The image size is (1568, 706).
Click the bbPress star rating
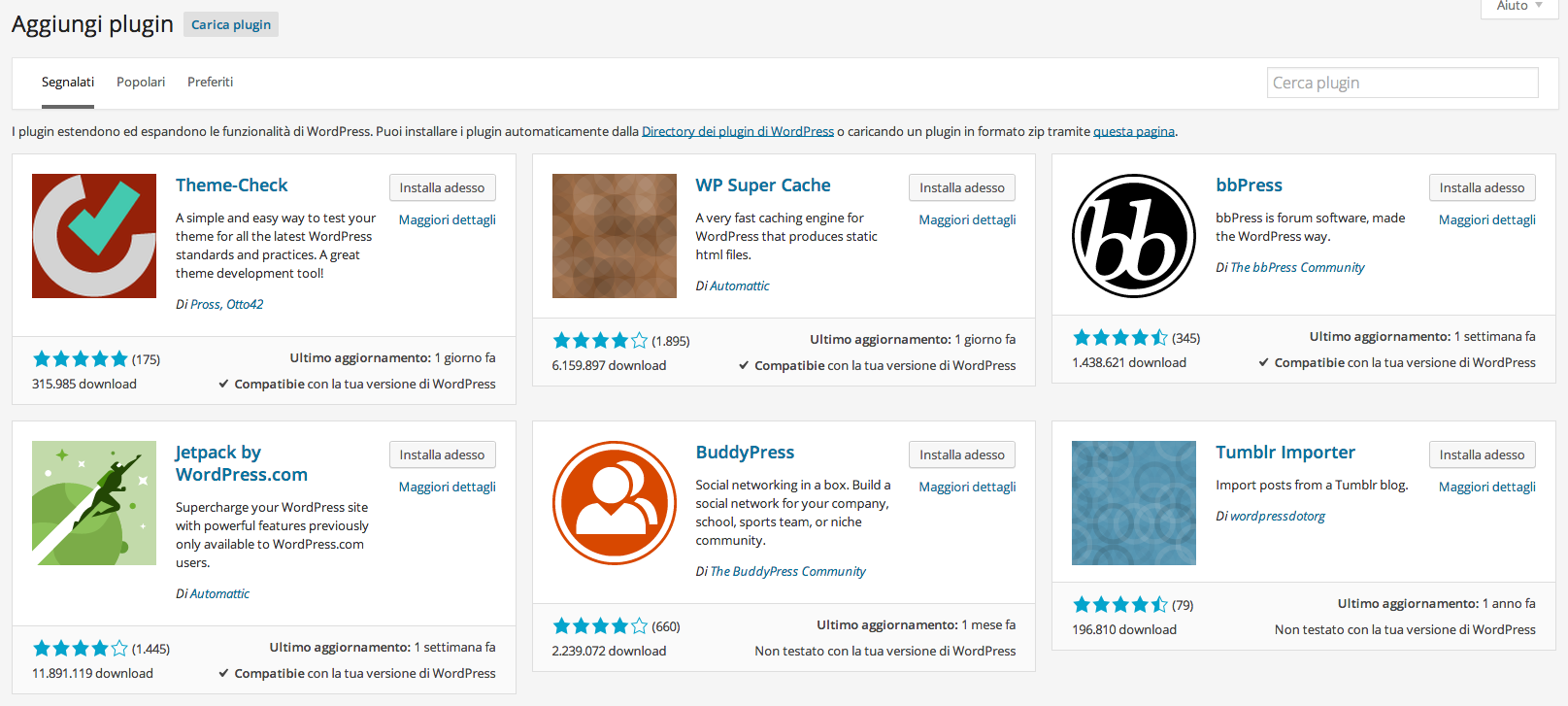point(1120,338)
